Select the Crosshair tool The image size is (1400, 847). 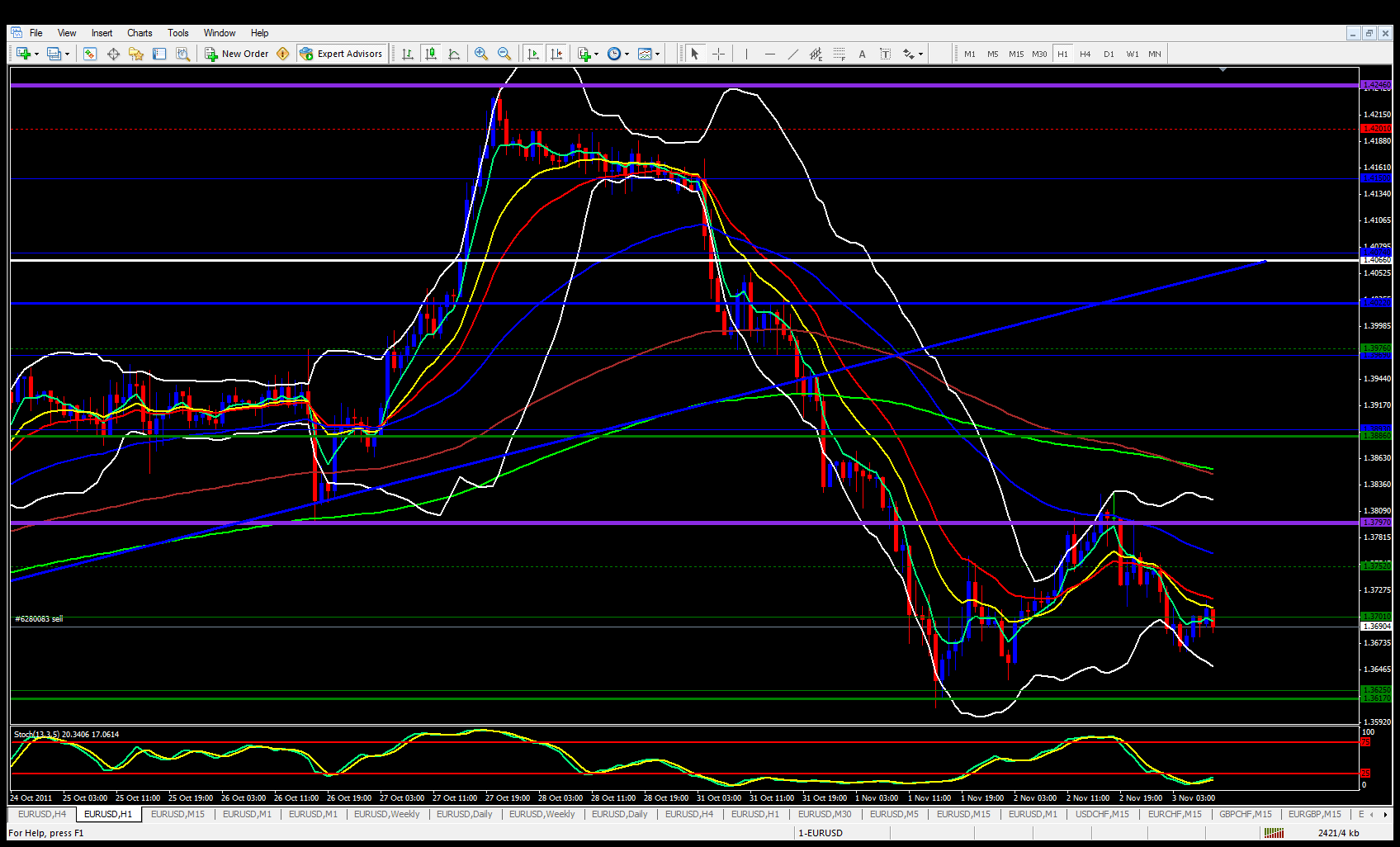tap(719, 54)
